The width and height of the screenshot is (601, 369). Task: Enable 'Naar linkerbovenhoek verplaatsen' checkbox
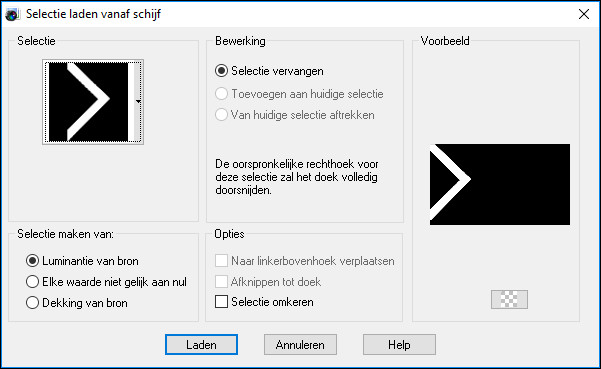(x=305, y=261)
